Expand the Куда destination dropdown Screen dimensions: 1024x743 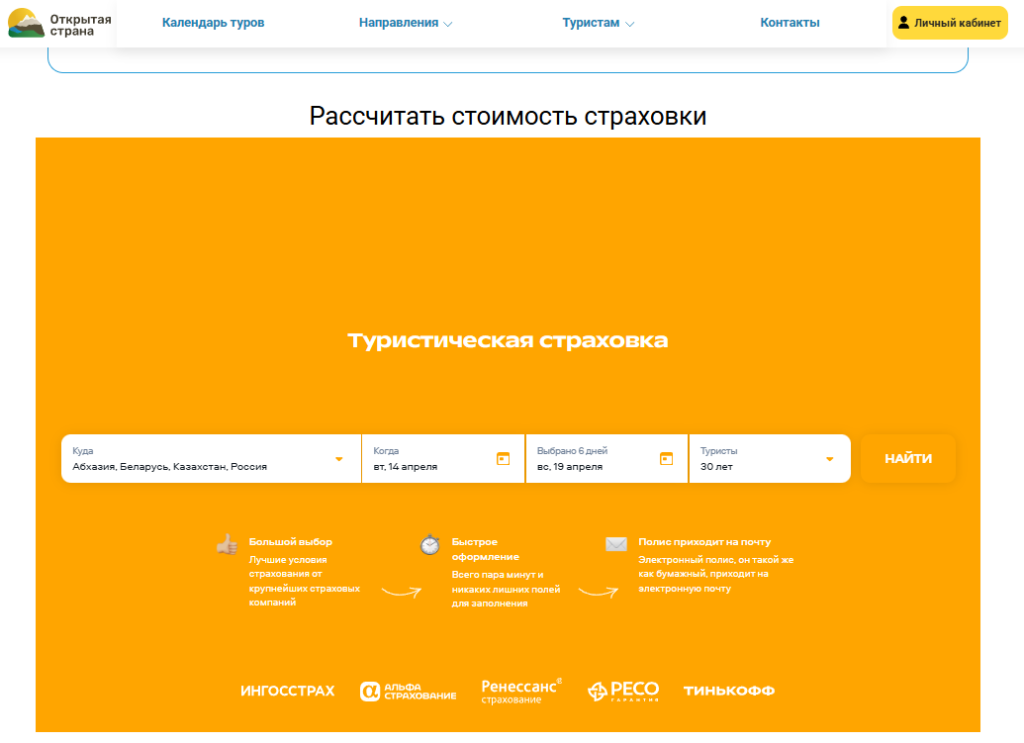coord(338,459)
